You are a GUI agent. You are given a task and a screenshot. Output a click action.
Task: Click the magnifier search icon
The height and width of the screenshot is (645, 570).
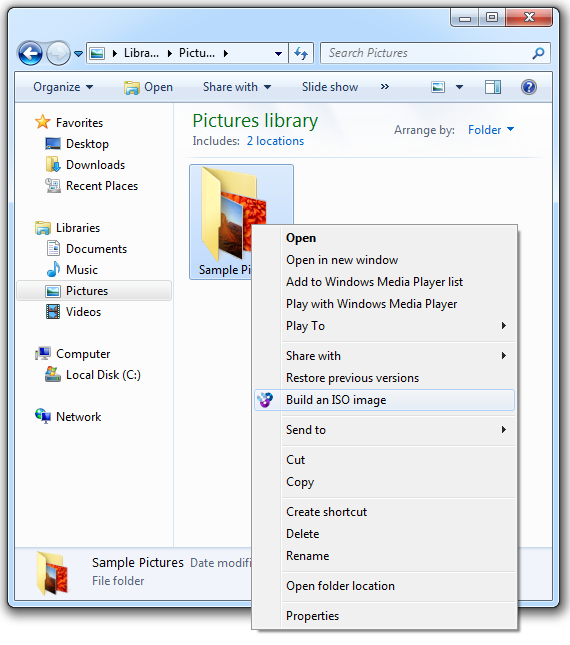click(538, 53)
